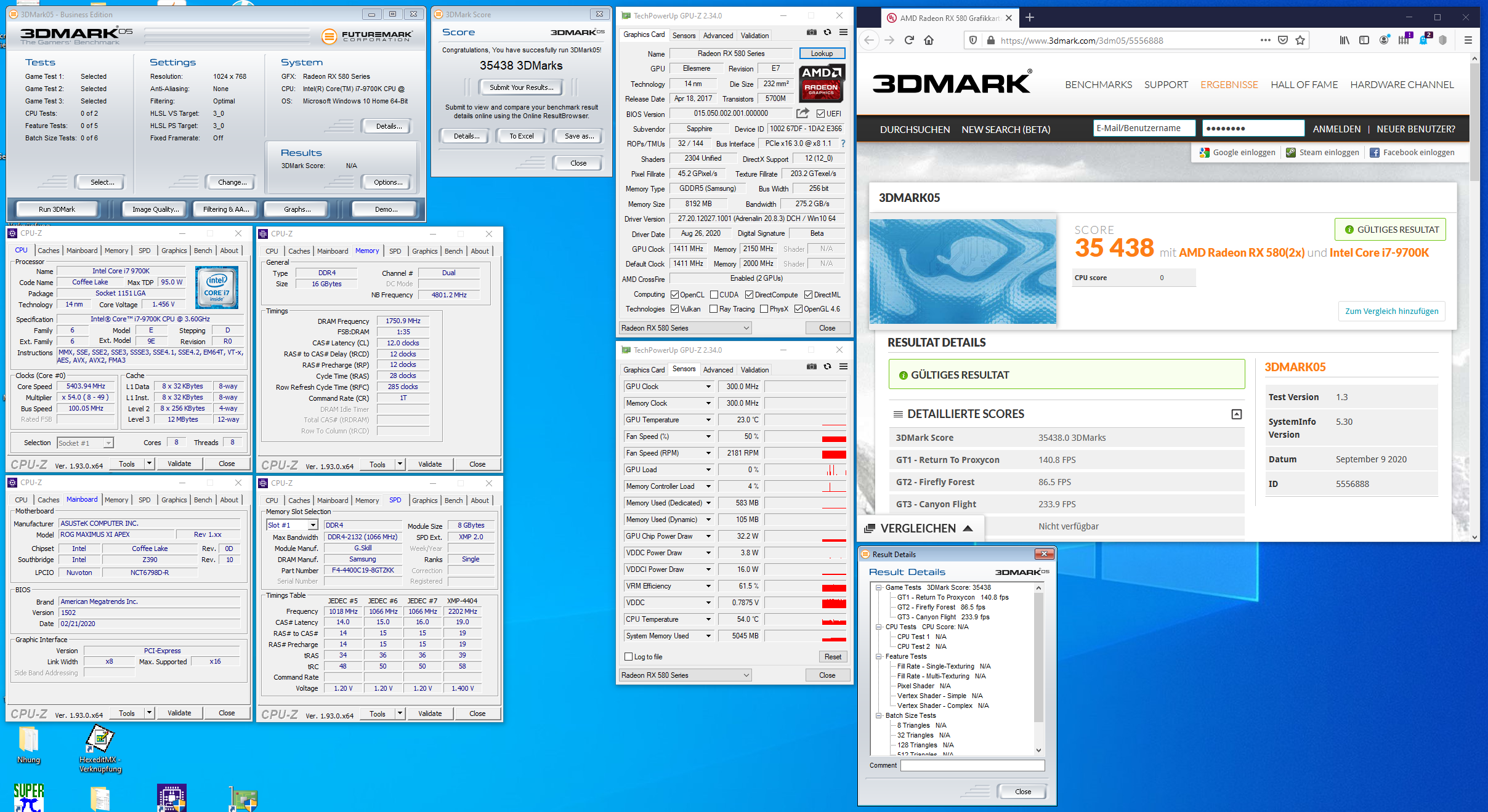Open Slot #1 memory slot dropdown
1488x812 pixels.
[313, 525]
